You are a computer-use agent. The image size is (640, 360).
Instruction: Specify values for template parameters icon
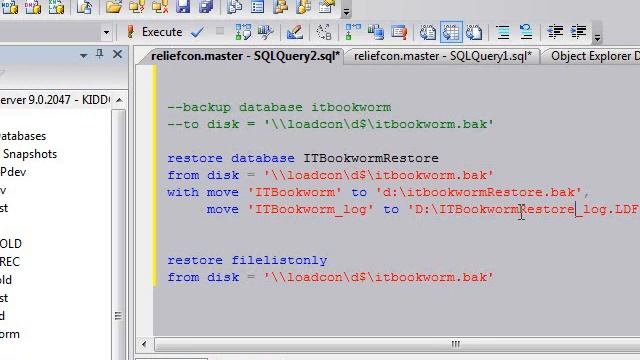(x=324, y=32)
